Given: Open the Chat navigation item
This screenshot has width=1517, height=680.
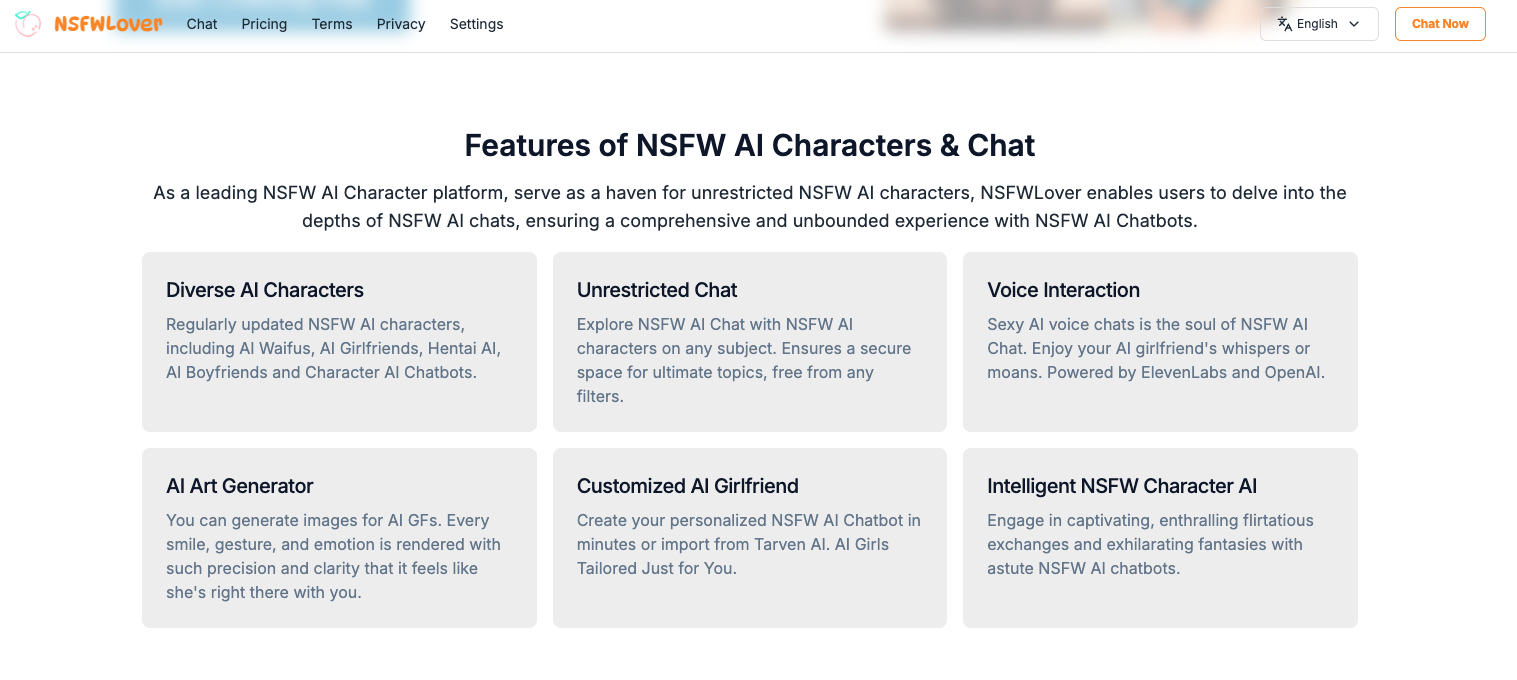Looking at the screenshot, I should click(x=202, y=24).
